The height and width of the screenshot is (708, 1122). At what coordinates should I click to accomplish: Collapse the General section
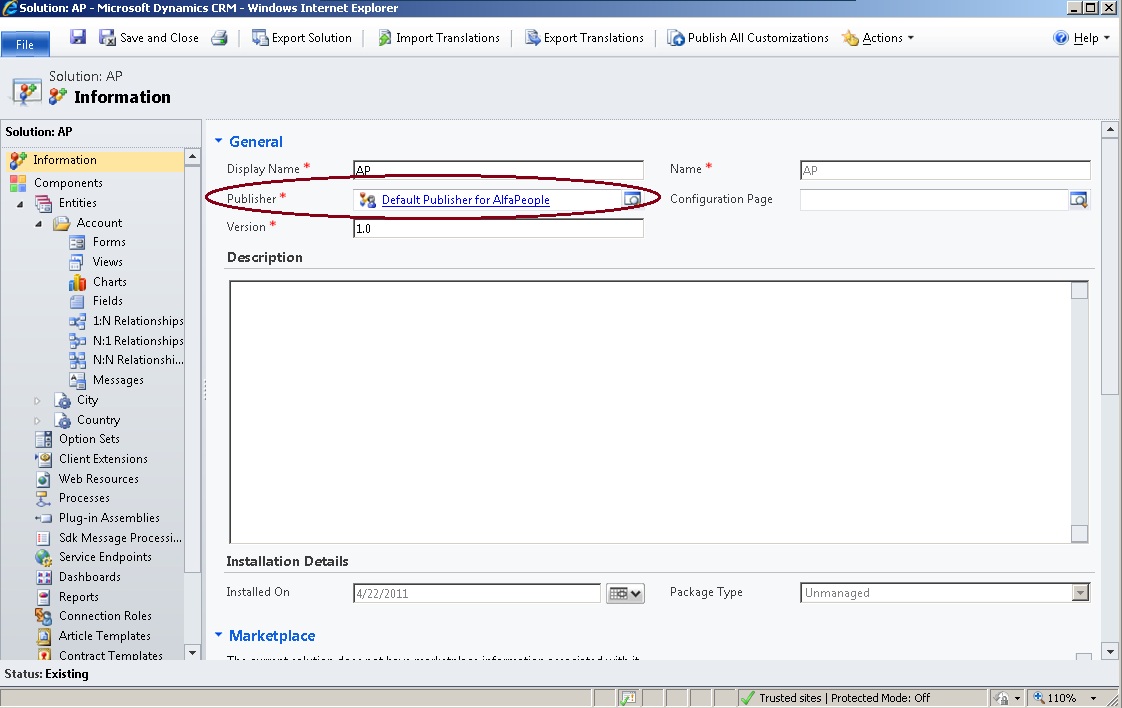point(219,141)
